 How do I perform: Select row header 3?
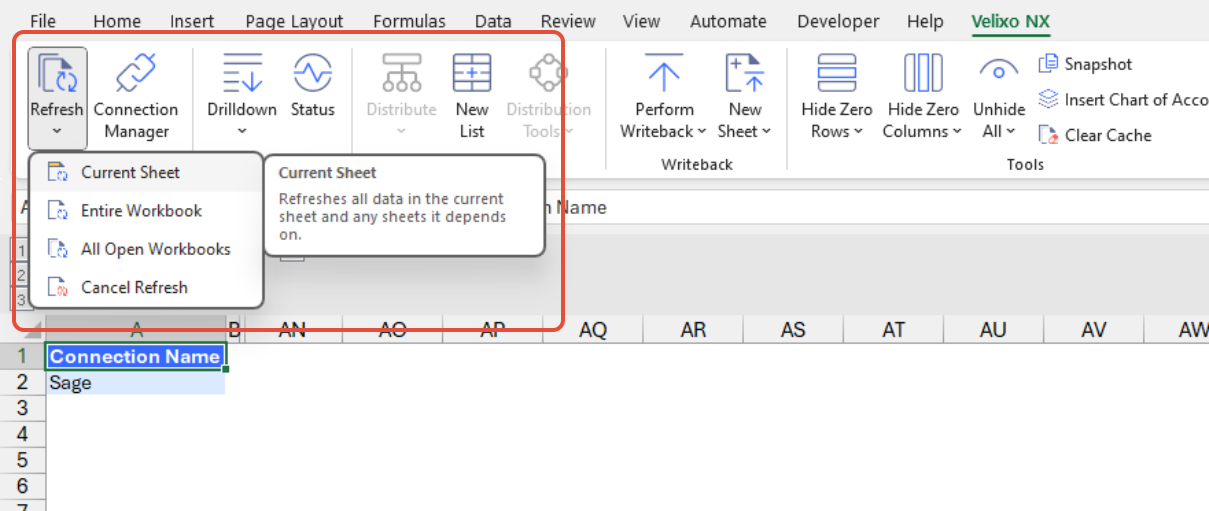(x=23, y=408)
